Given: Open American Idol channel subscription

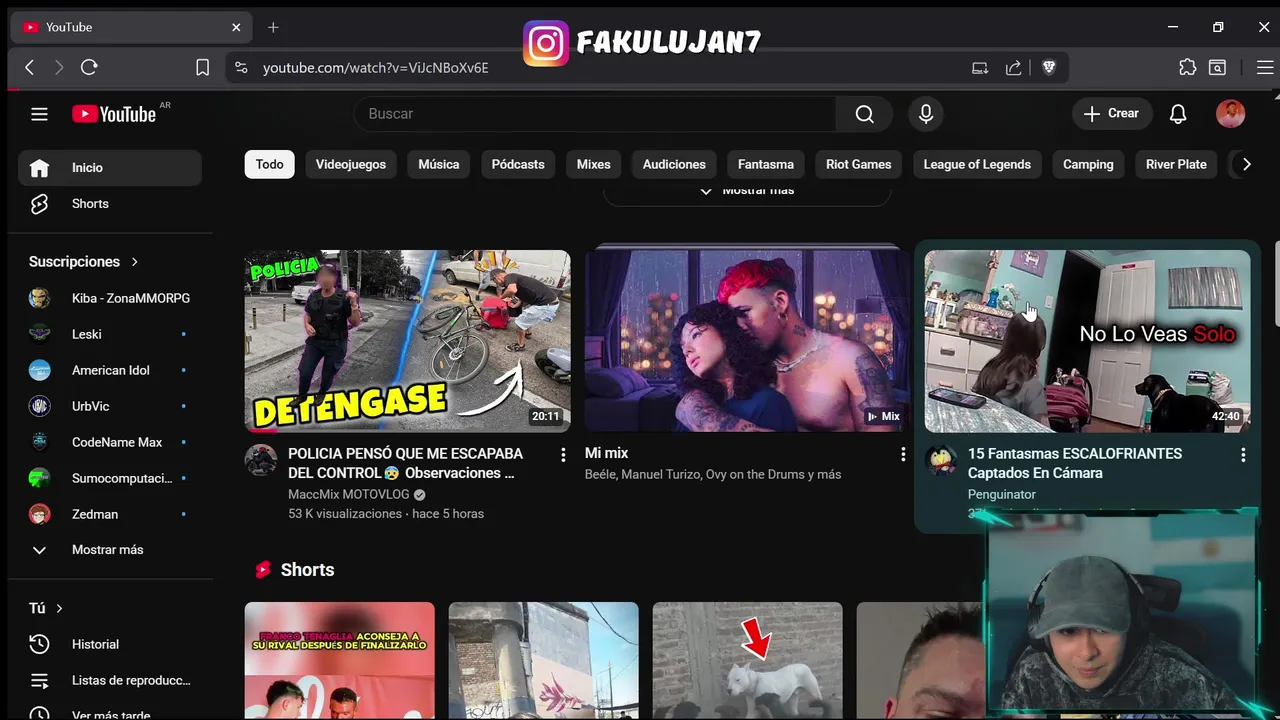Looking at the screenshot, I should [x=110, y=370].
